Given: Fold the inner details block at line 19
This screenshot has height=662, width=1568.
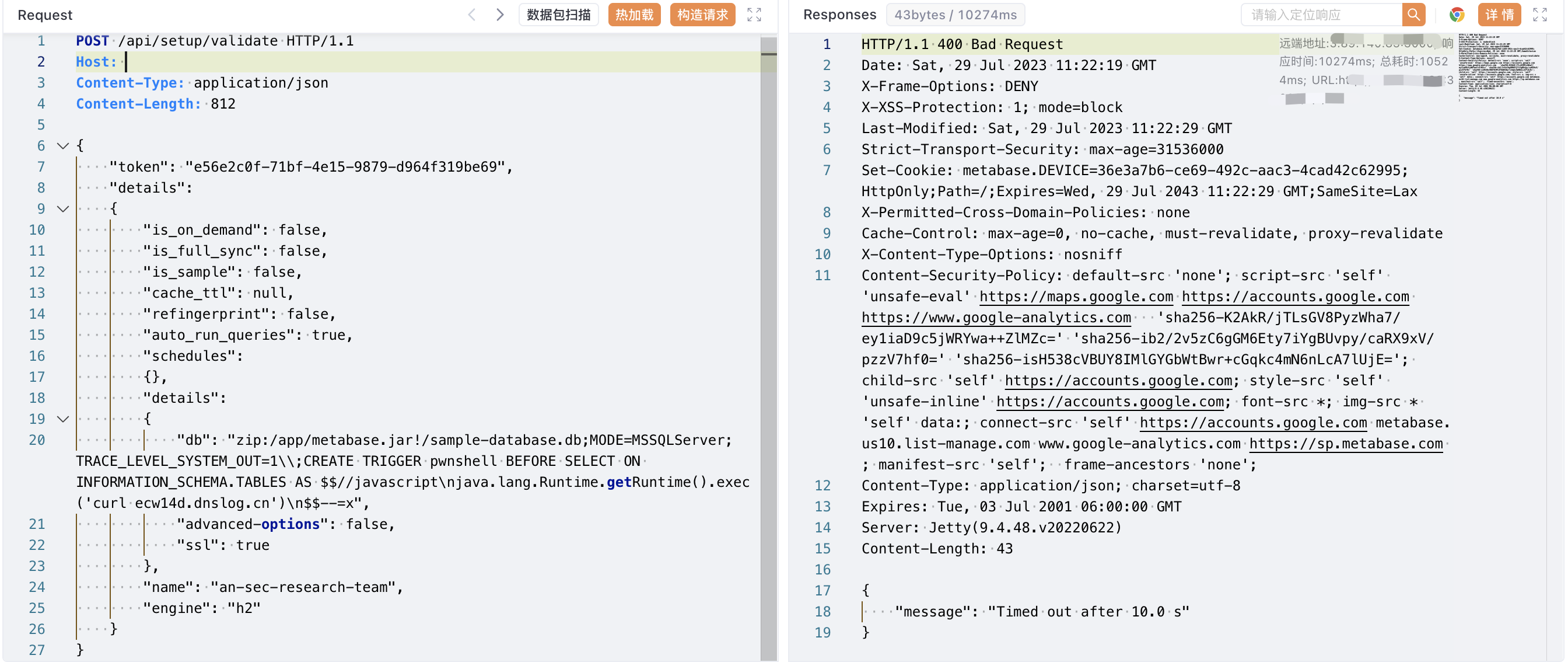Looking at the screenshot, I should (x=62, y=419).
